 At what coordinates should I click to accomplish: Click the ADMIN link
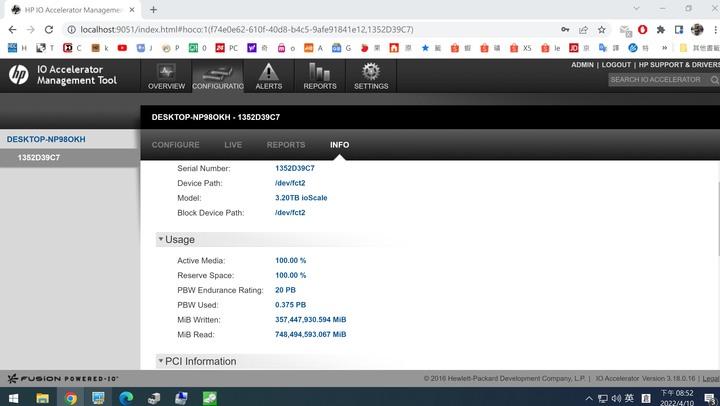(582, 65)
